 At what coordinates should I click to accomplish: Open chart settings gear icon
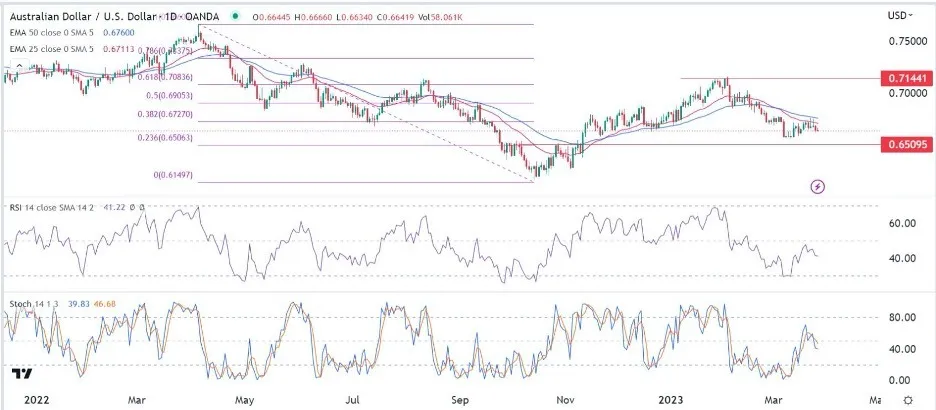pyautogui.click(x=908, y=399)
